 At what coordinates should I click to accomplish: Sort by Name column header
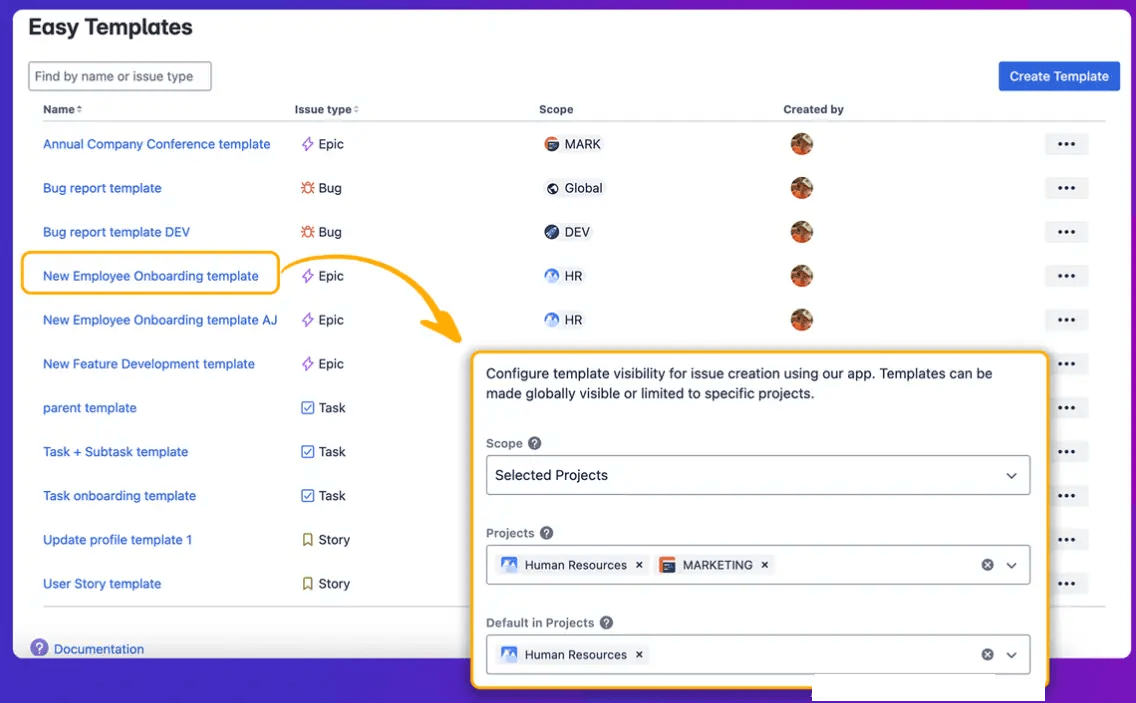click(62, 109)
